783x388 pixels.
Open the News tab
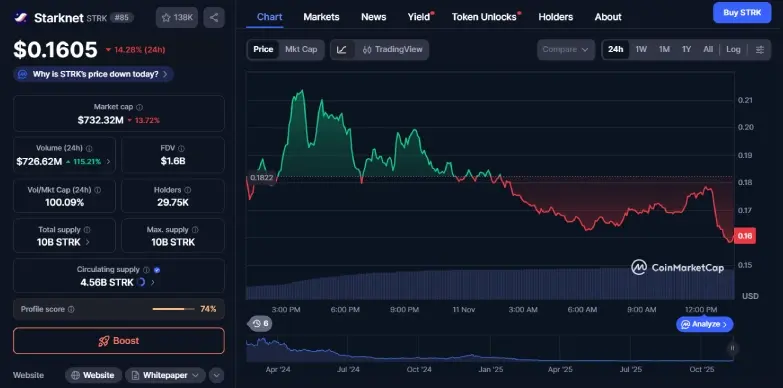374,17
